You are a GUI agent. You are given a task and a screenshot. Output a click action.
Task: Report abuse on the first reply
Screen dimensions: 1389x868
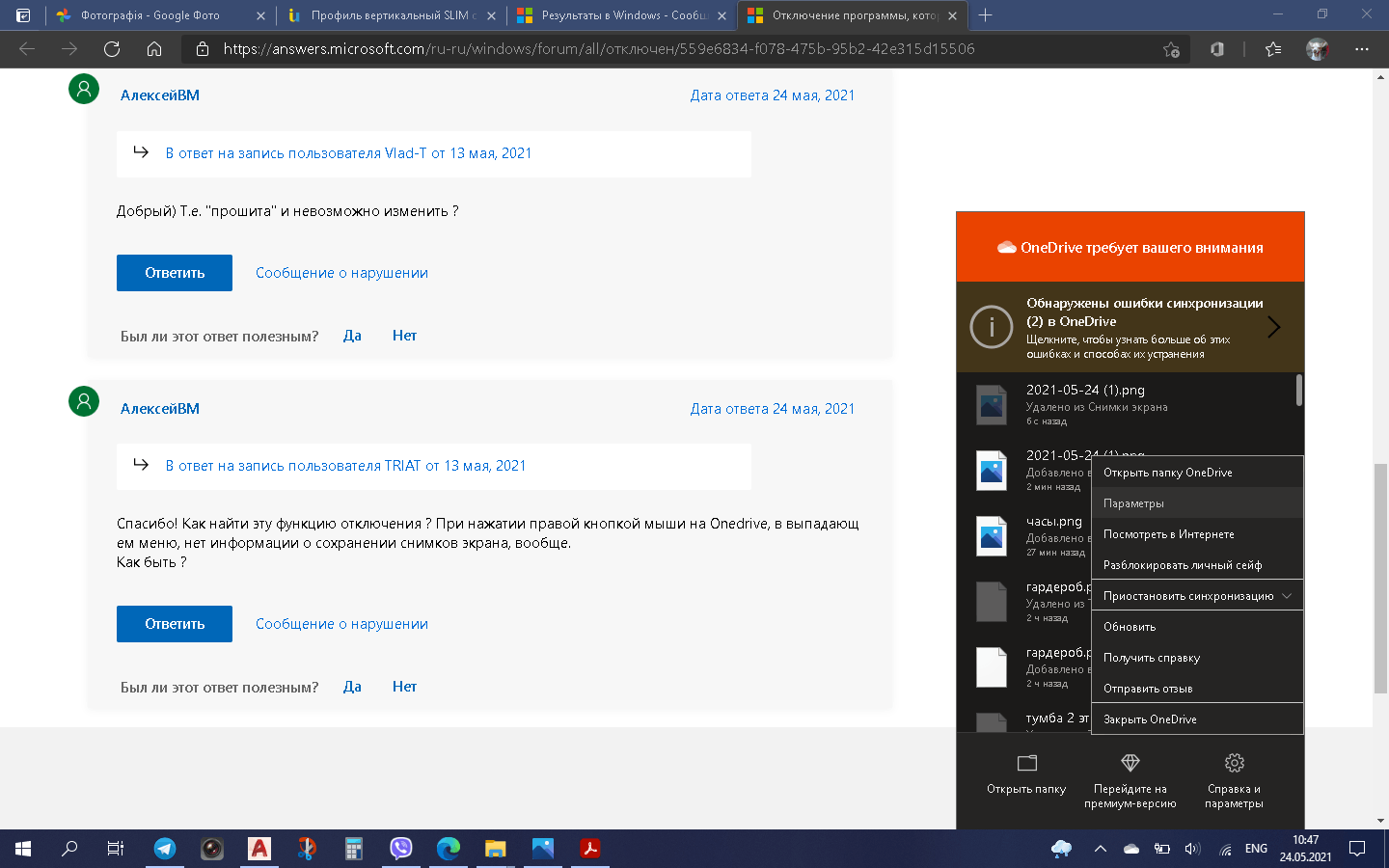341,273
